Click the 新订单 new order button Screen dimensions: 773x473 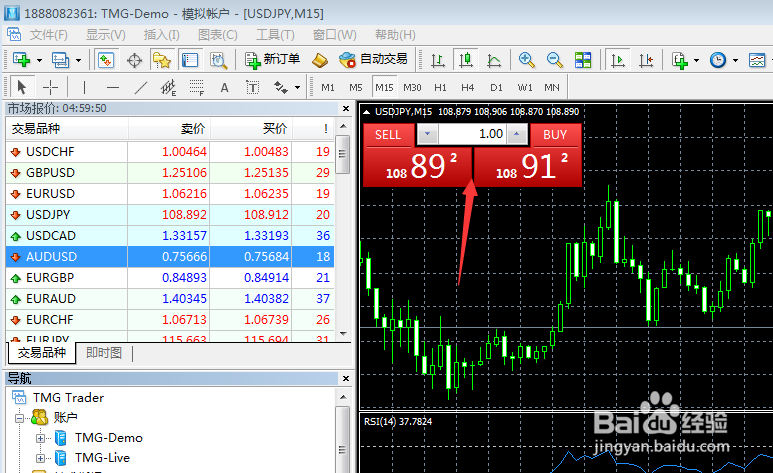point(272,60)
